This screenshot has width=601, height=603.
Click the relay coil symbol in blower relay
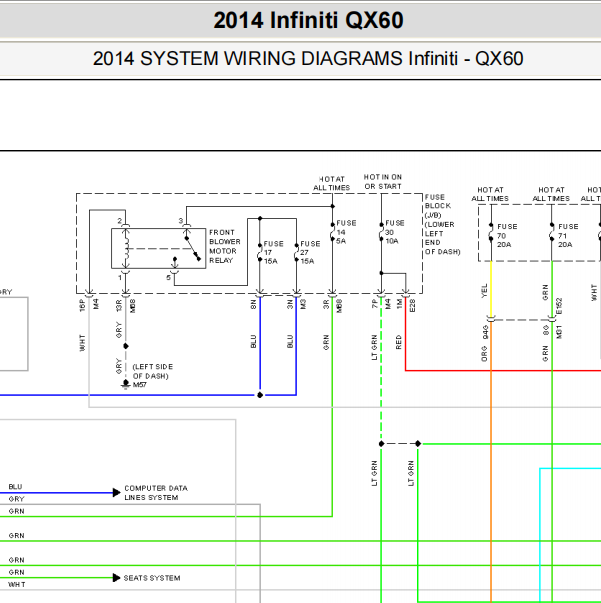(x=126, y=248)
